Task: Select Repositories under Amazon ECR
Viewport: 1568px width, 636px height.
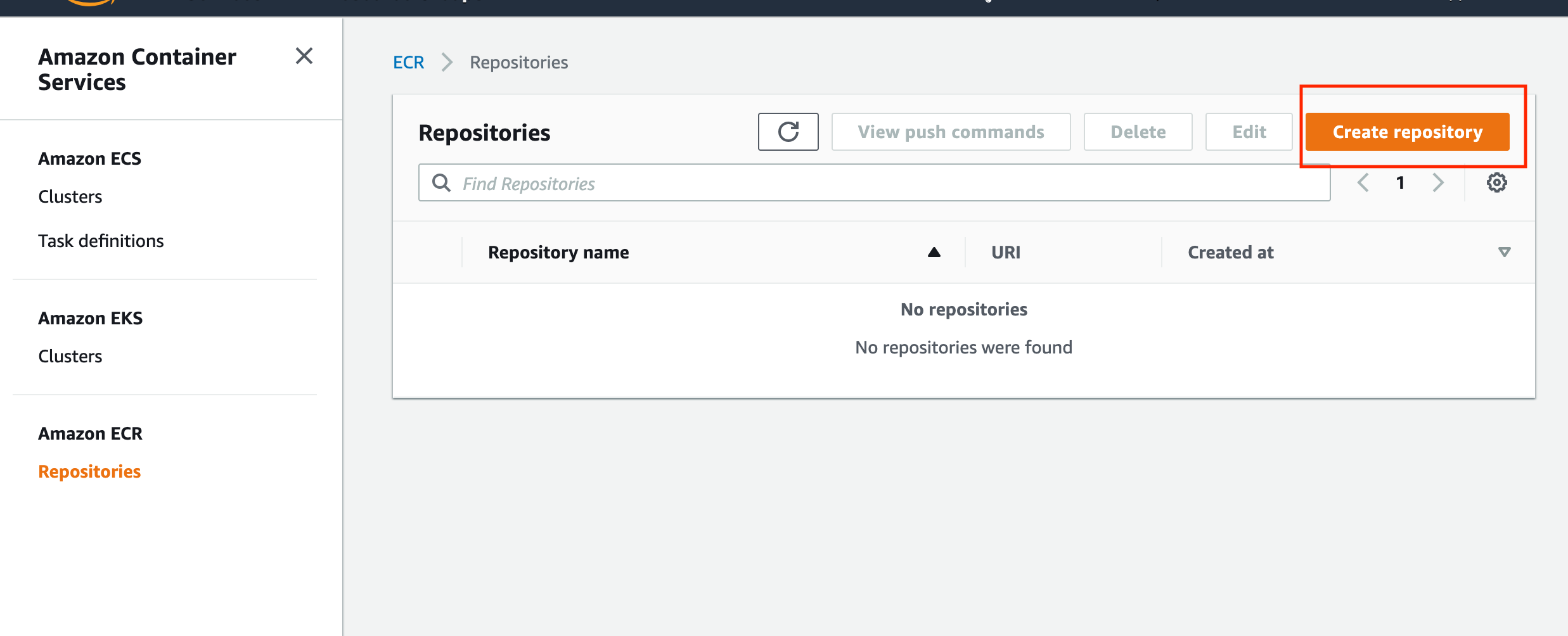Action: click(89, 471)
